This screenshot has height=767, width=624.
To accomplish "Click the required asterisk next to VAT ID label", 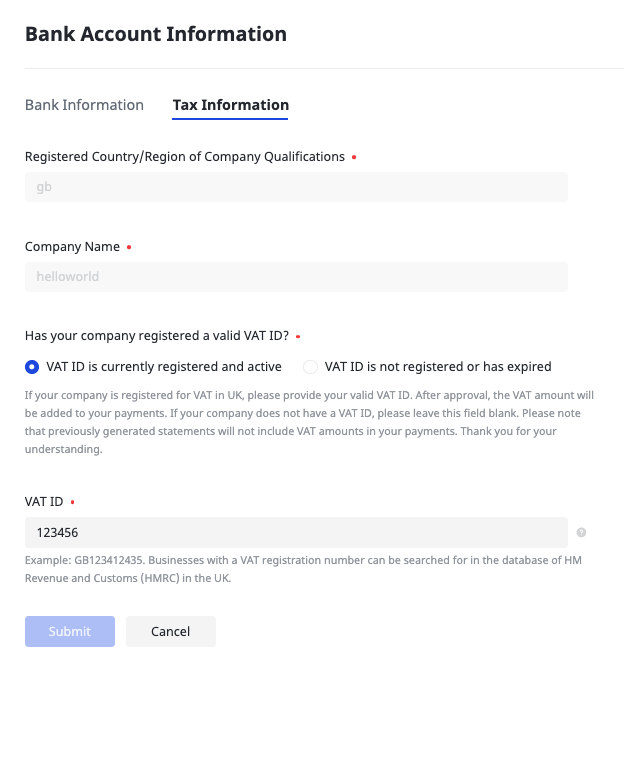I will point(73,502).
